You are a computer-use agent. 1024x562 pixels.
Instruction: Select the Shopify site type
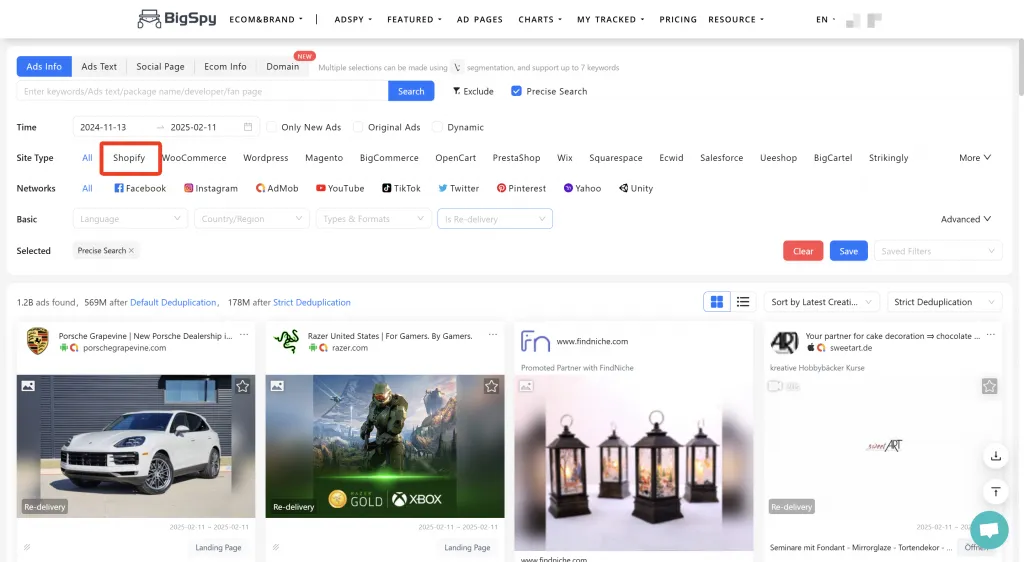129,157
